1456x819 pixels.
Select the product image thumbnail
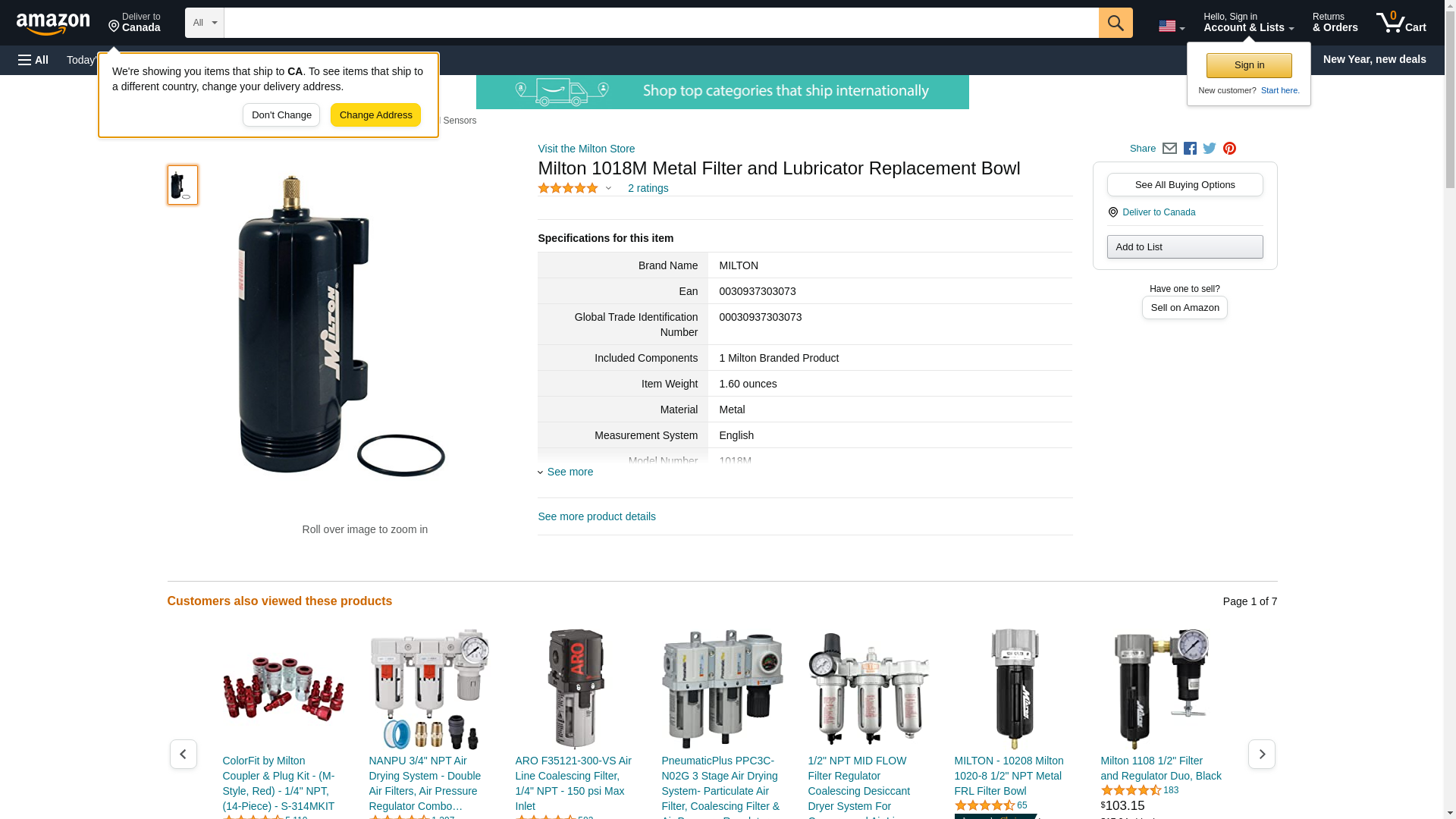tap(182, 185)
